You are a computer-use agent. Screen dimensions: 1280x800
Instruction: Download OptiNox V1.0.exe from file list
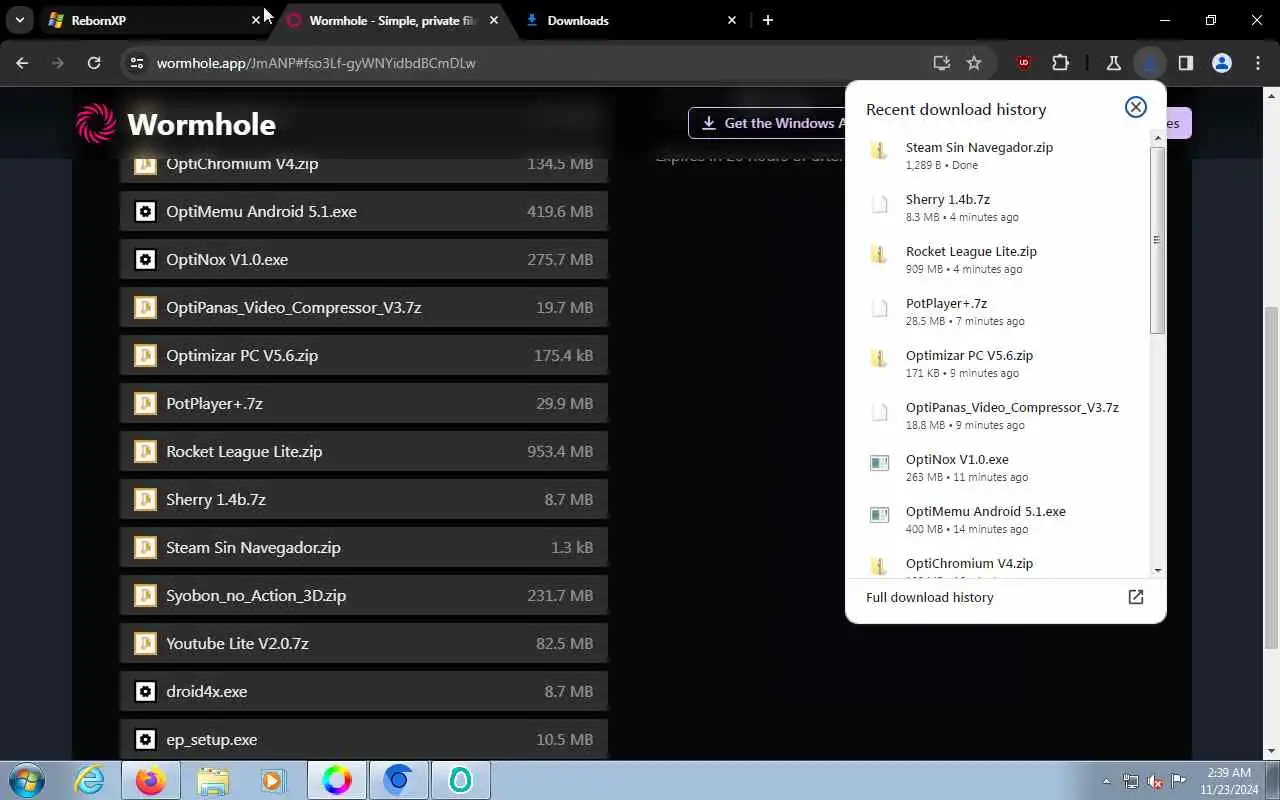pyautogui.click(x=364, y=259)
